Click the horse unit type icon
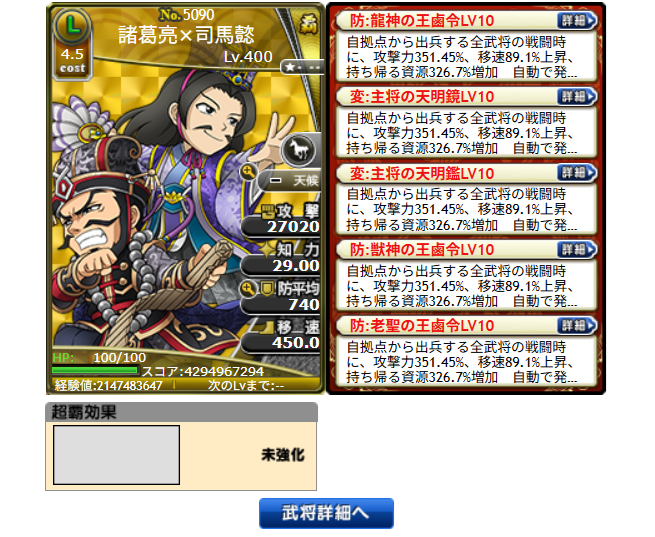This screenshot has height=537, width=655. point(298,150)
